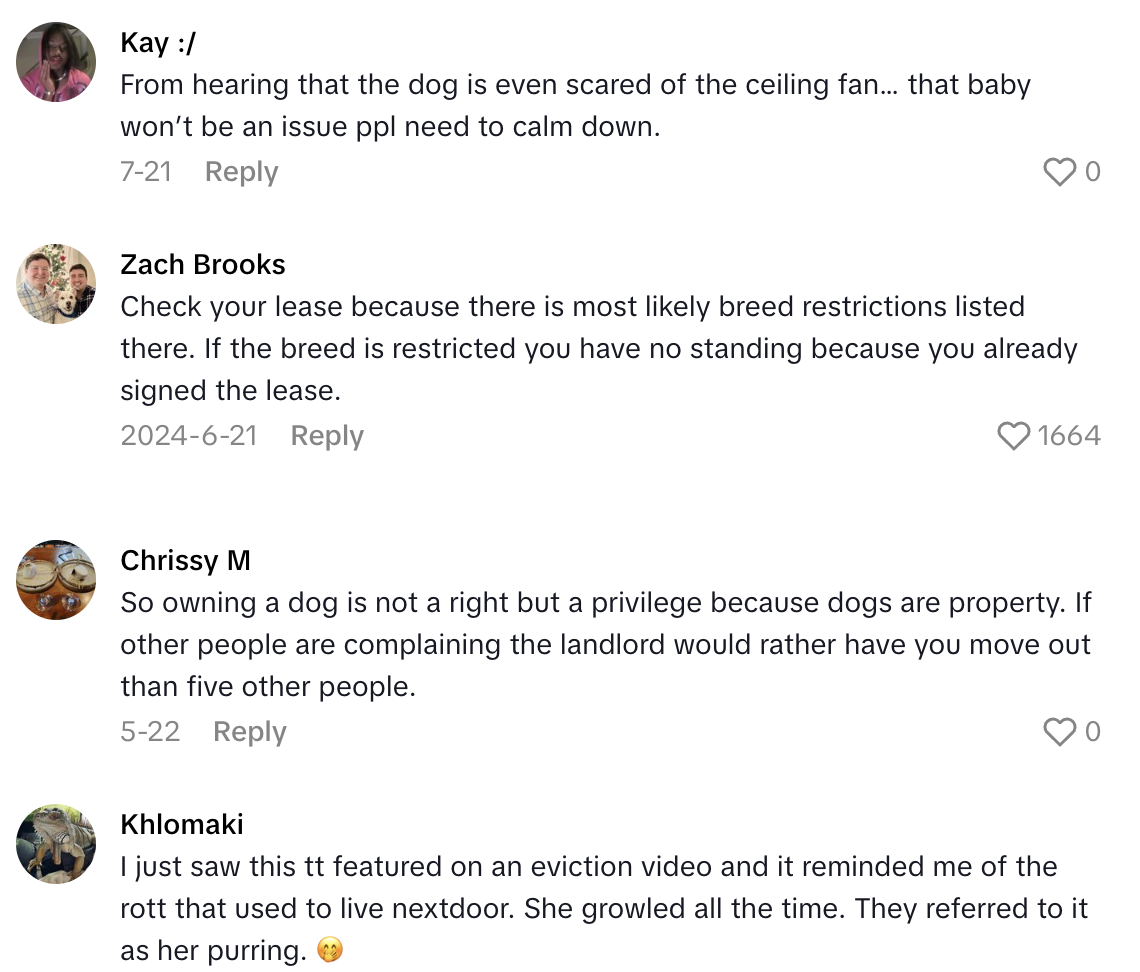This screenshot has height=972, width=1140.
Task: Open Khlomaki's avatar image
Action: [x=56, y=844]
